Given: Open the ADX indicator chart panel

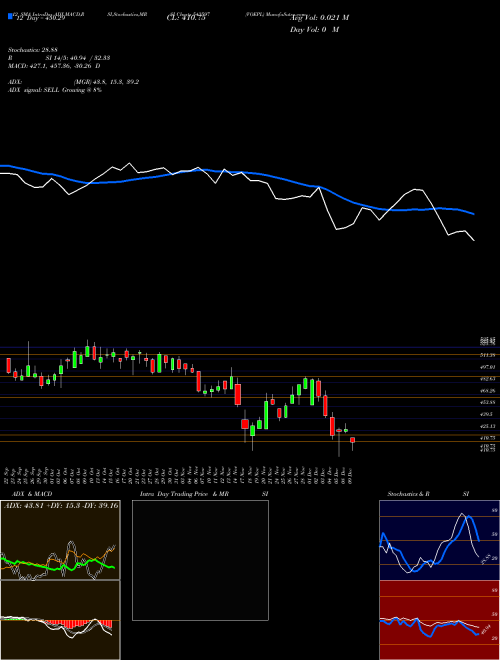Looking at the screenshot, I should pyautogui.click(x=60, y=540).
